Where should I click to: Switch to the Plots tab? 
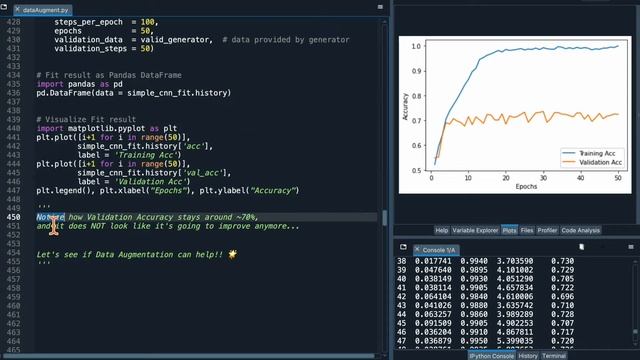[x=509, y=231]
